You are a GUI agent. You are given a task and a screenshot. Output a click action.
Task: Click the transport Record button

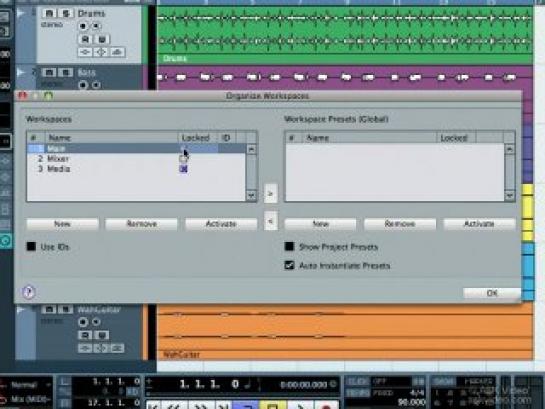pos(326,405)
